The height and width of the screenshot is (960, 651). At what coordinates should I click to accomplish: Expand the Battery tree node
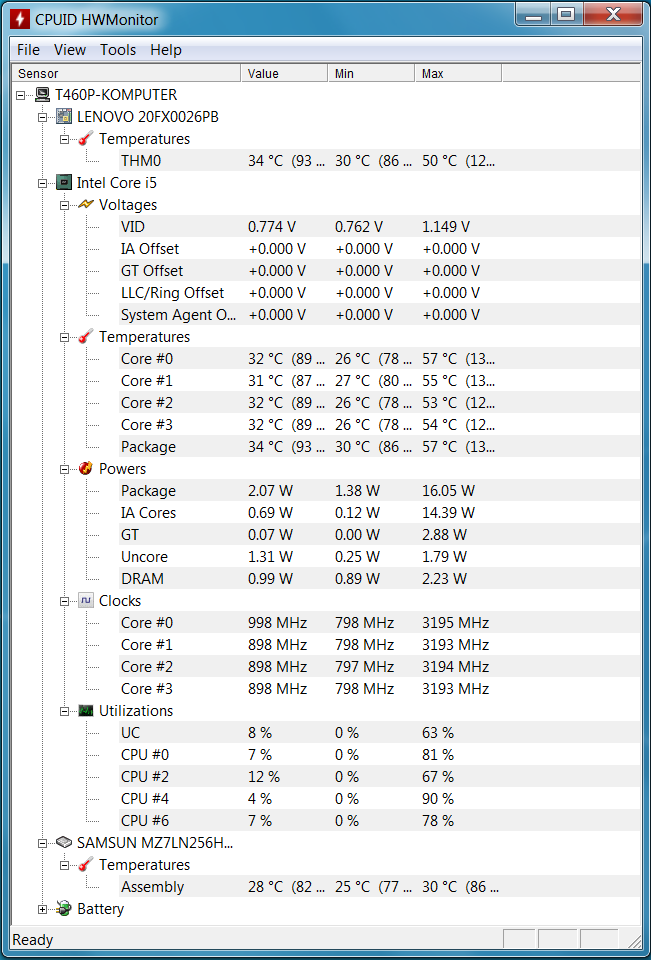(x=42, y=909)
